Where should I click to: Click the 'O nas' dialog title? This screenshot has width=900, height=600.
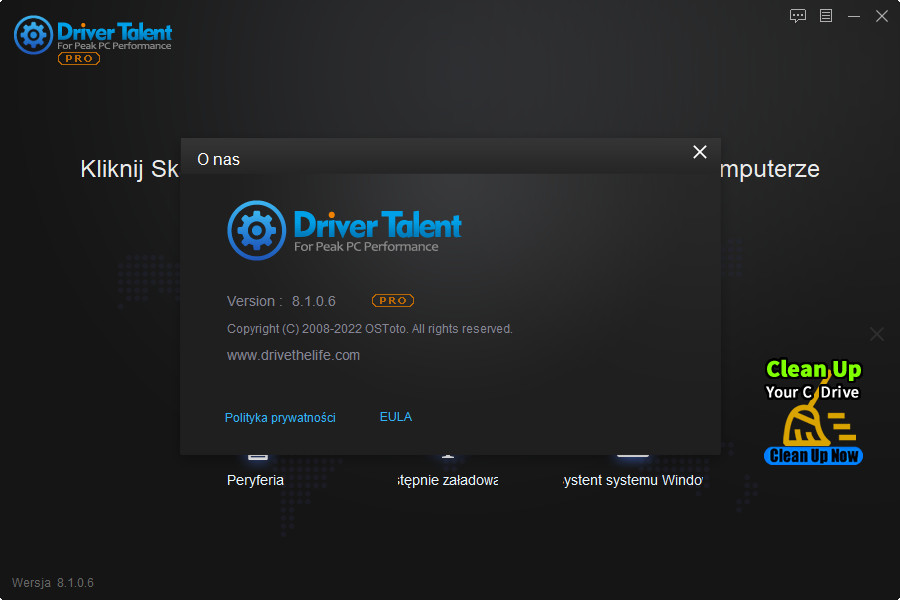click(x=219, y=160)
